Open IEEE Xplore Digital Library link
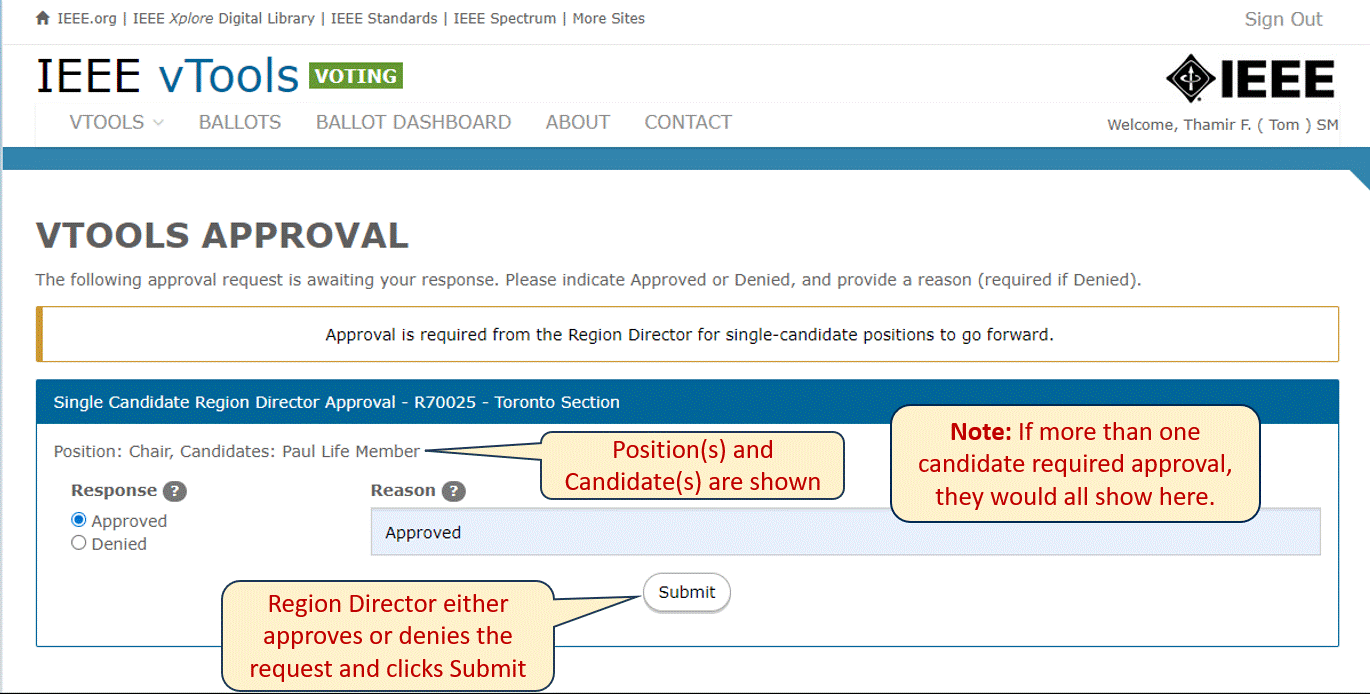The height and width of the screenshot is (694, 1370). click(224, 18)
